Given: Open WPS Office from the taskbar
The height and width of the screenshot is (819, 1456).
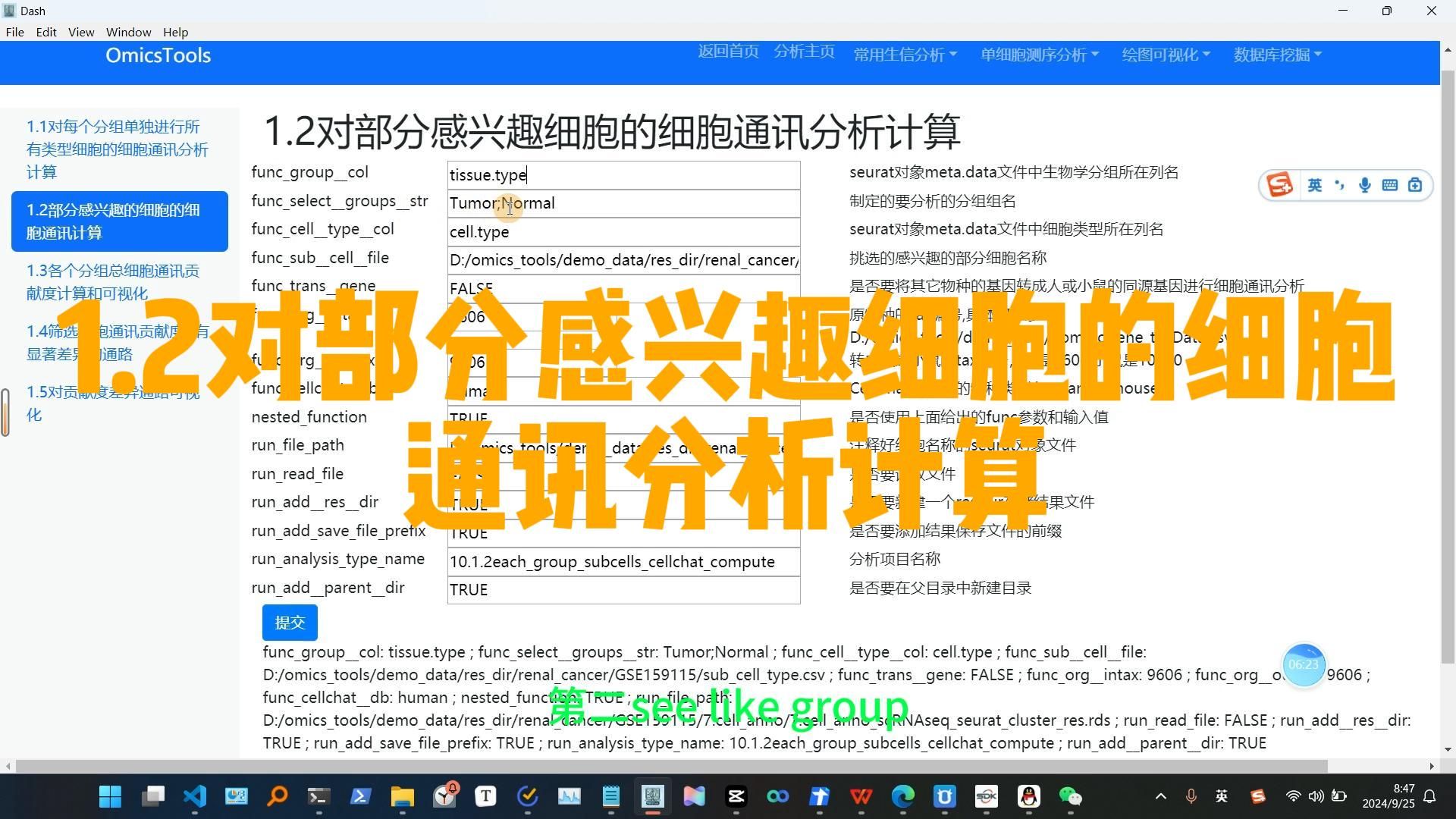Looking at the screenshot, I should 861,797.
